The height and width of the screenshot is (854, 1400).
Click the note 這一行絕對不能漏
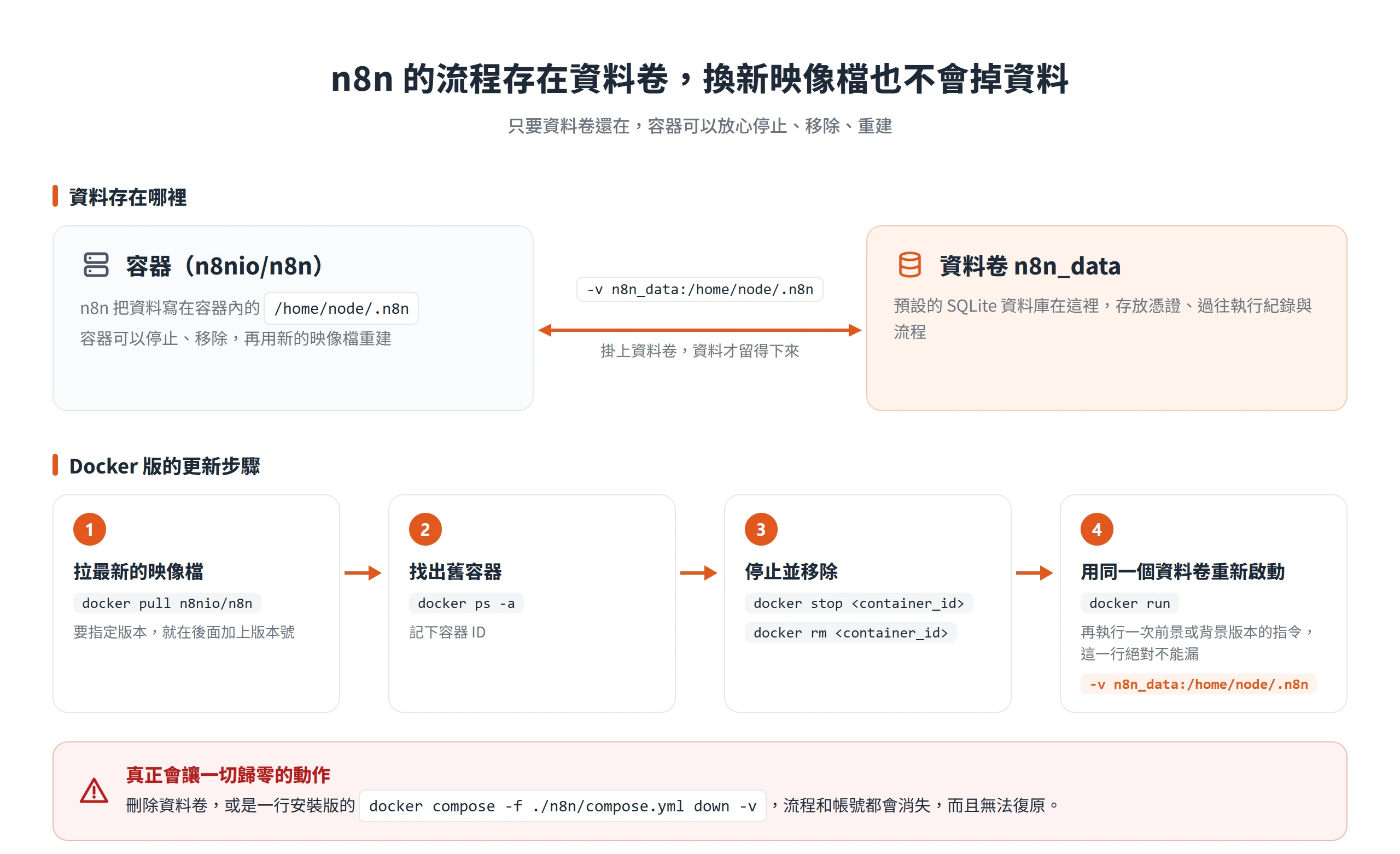point(1140,654)
